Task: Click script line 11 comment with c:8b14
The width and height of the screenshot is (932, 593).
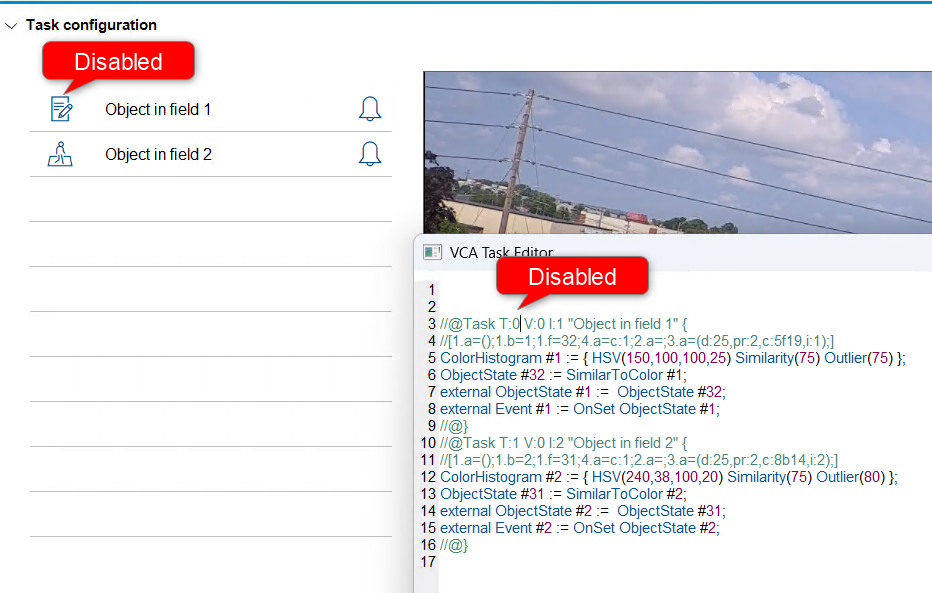Action: click(639, 460)
